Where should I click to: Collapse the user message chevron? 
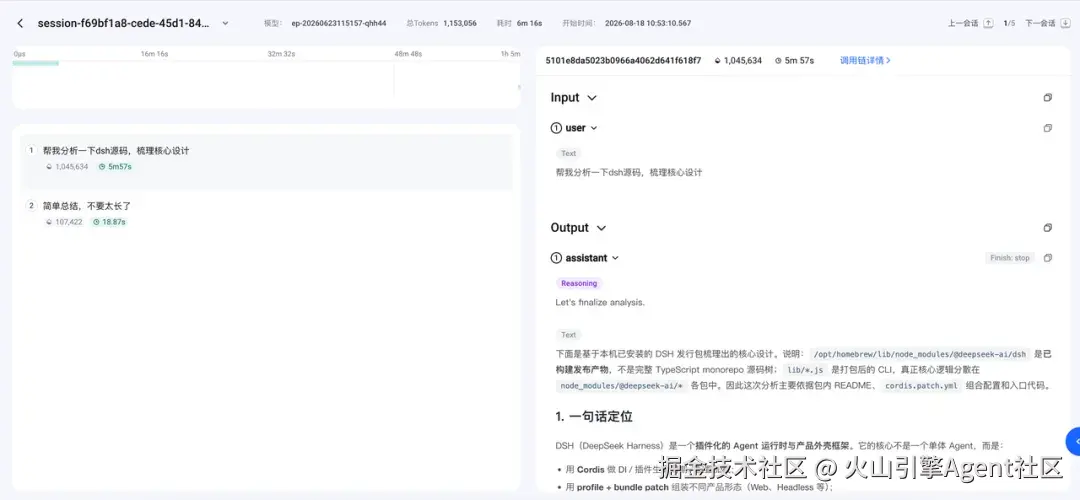click(594, 128)
